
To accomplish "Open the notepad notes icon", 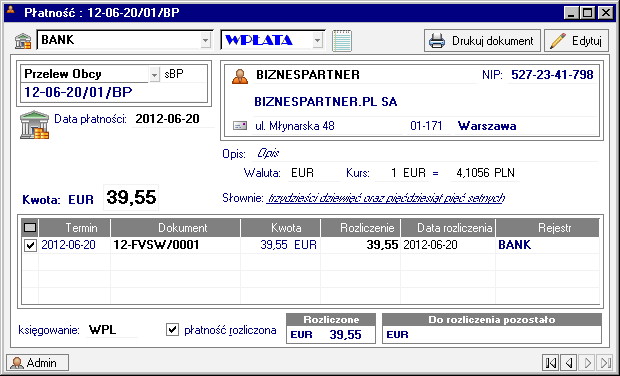I will [342, 41].
